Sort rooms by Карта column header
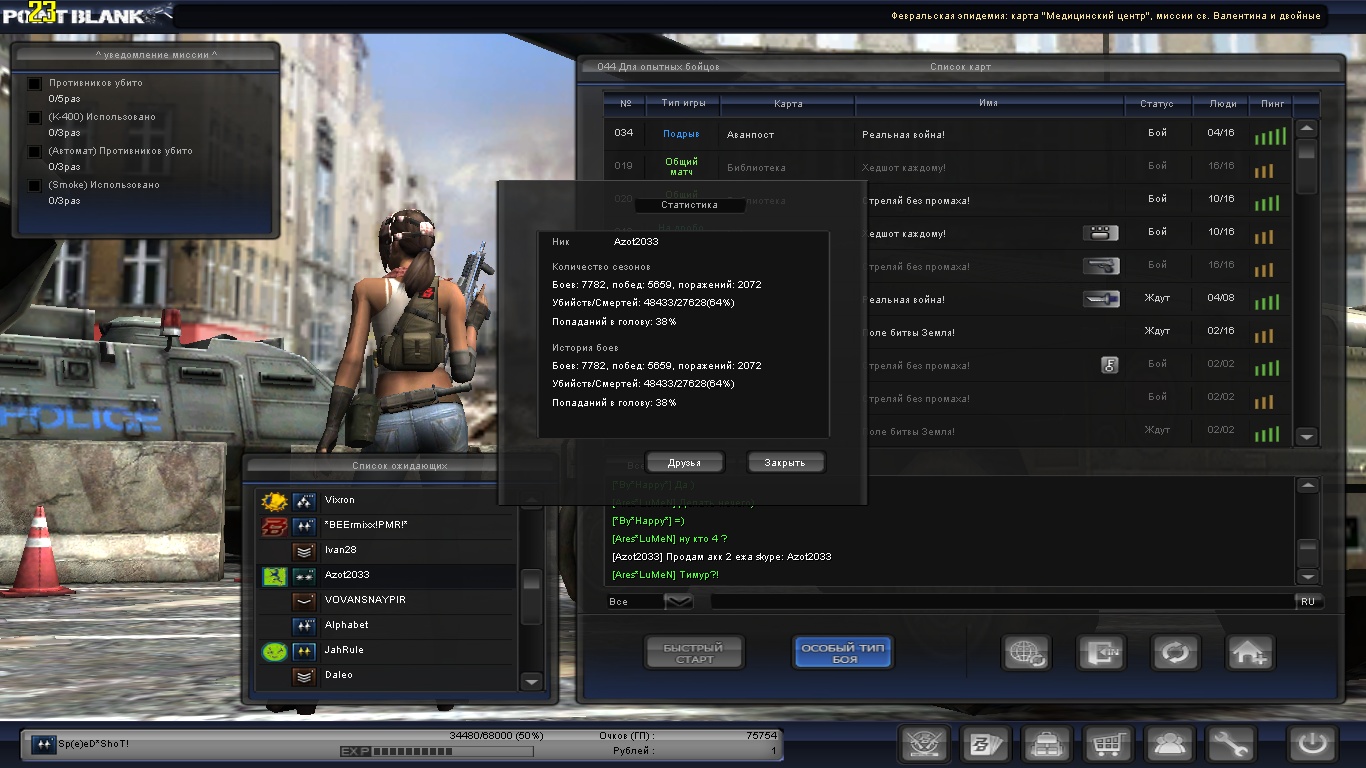The height and width of the screenshot is (768, 1366). point(788,103)
